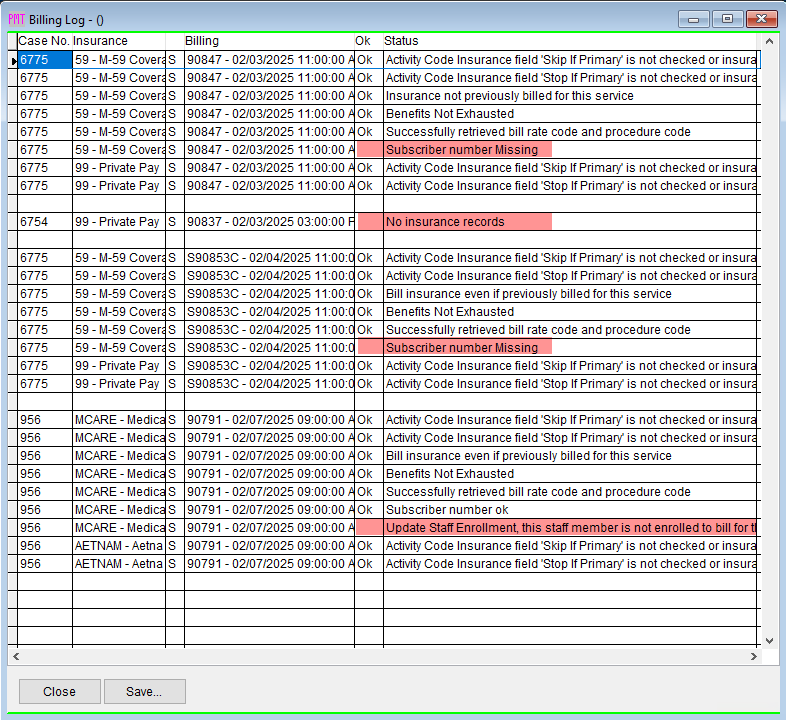This screenshot has width=786, height=720.
Task: Select 'Subscriber number Missing' status for S90853C
Action: coord(570,348)
